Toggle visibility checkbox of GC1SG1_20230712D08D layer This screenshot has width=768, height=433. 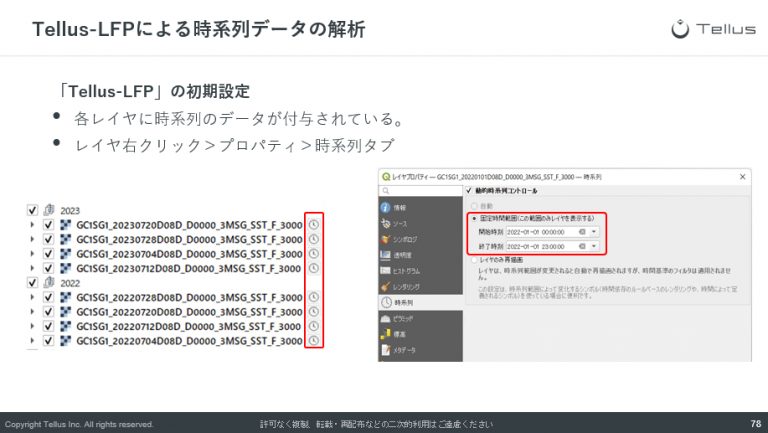(48, 268)
